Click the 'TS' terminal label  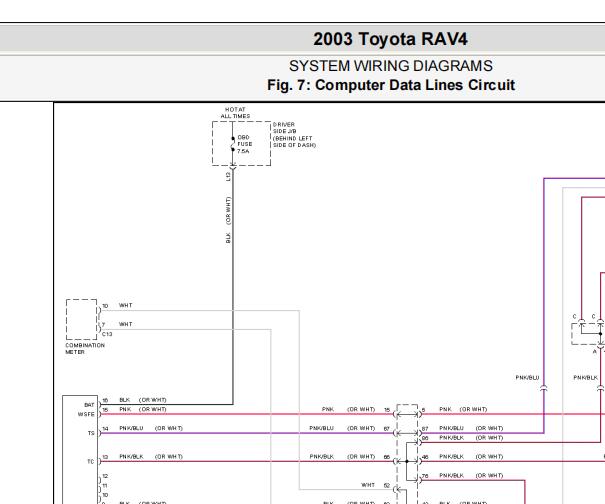tap(91, 433)
